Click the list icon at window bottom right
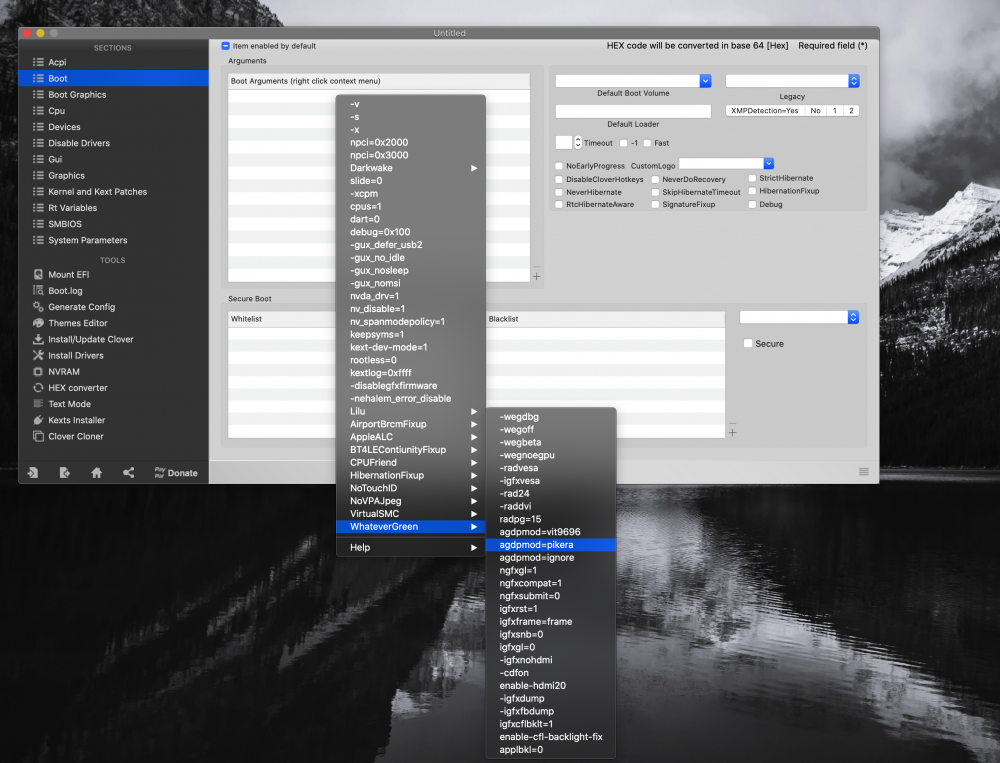 click(864, 471)
